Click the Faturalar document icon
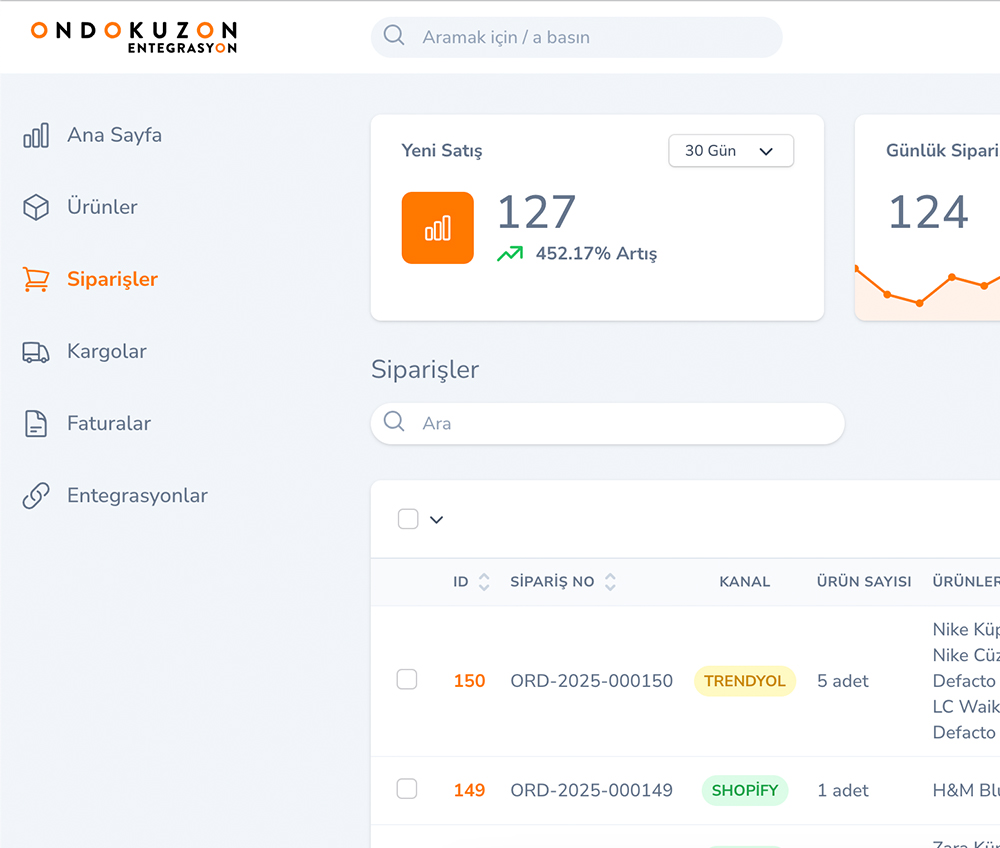Screen dimensions: 1000x848 pyautogui.click(x=36, y=424)
